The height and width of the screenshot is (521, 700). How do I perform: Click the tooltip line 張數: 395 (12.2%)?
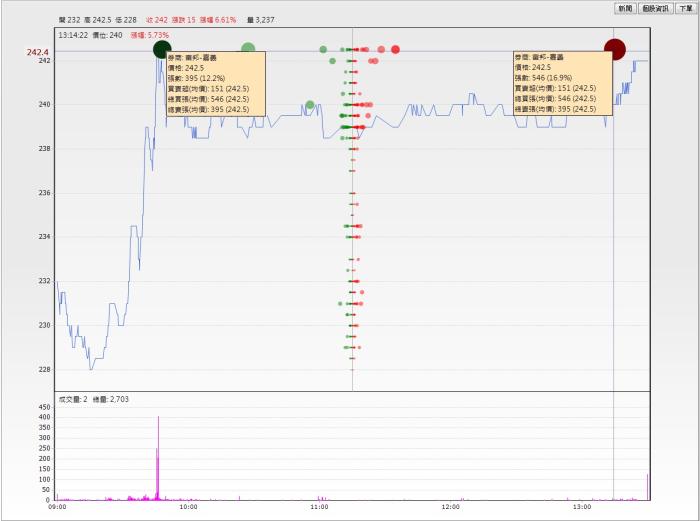pyautogui.click(x=196, y=79)
